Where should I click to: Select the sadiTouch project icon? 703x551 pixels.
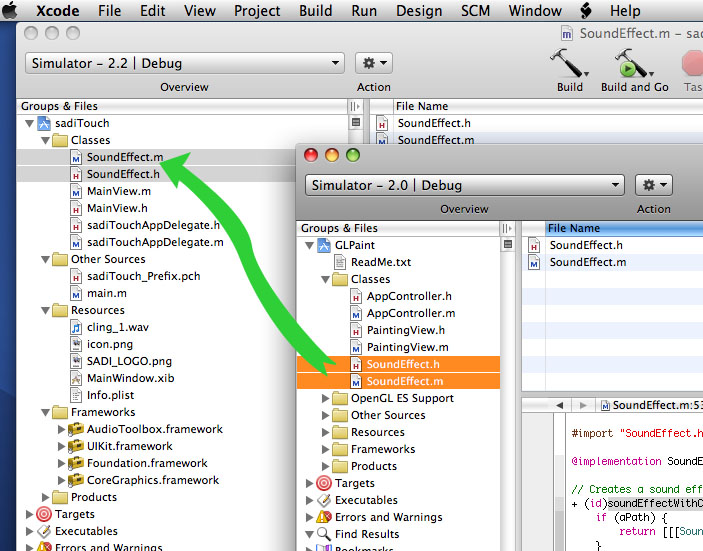coord(44,123)
